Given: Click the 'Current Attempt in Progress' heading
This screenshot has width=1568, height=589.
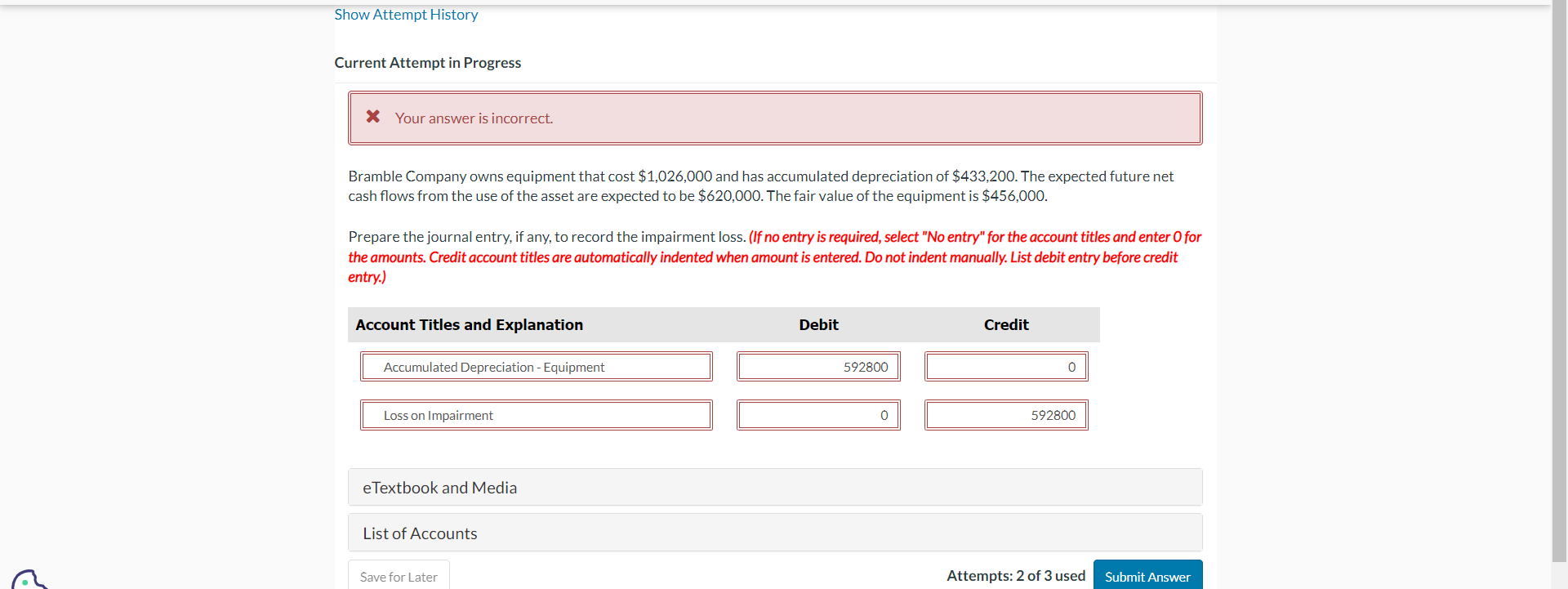Looking at the screenshot, I should [427, 63].
